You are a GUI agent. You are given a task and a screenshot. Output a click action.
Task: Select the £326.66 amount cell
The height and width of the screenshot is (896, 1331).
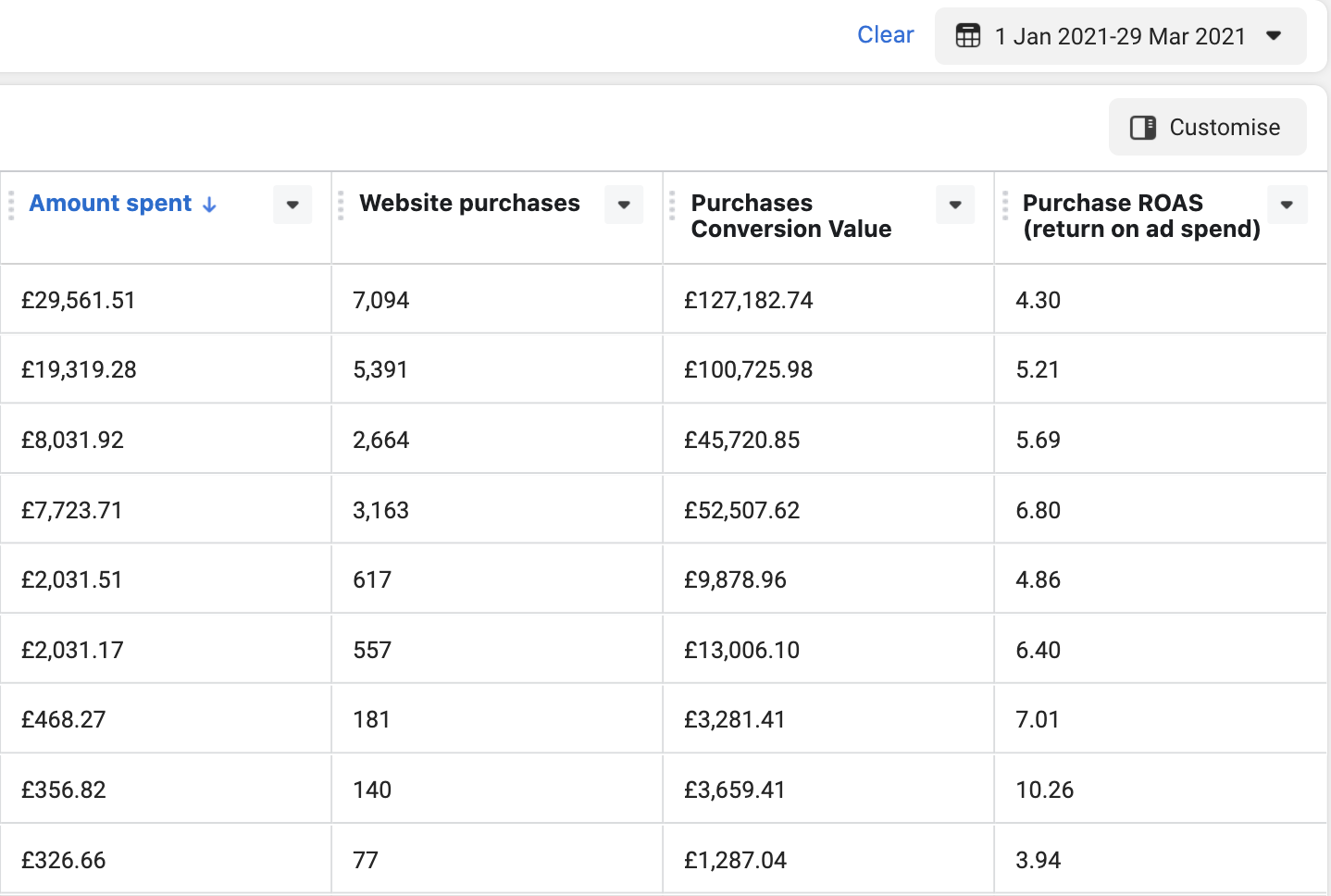click(x=166, y=860)
